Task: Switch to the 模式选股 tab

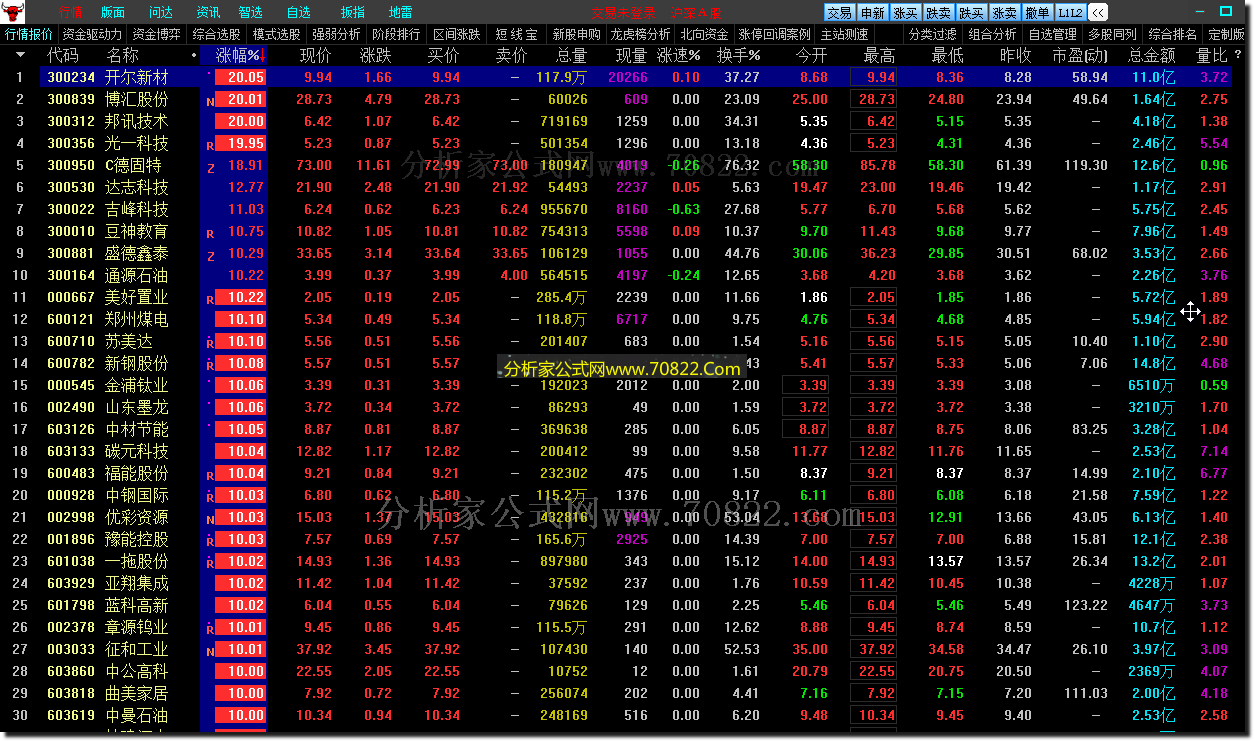Action: tap(277, 34)
